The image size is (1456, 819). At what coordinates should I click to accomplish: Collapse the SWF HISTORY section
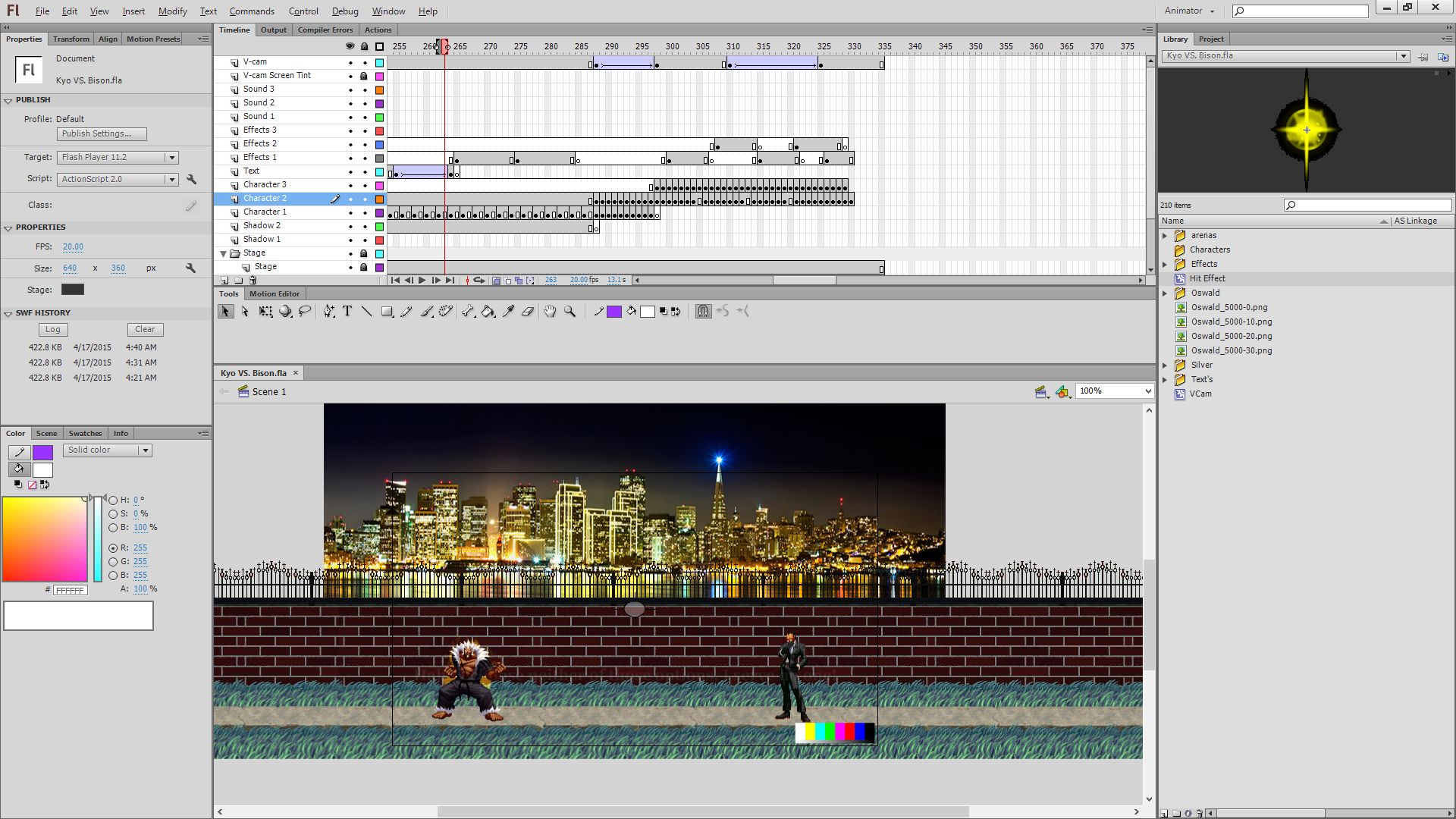click(x=8, y=313)
